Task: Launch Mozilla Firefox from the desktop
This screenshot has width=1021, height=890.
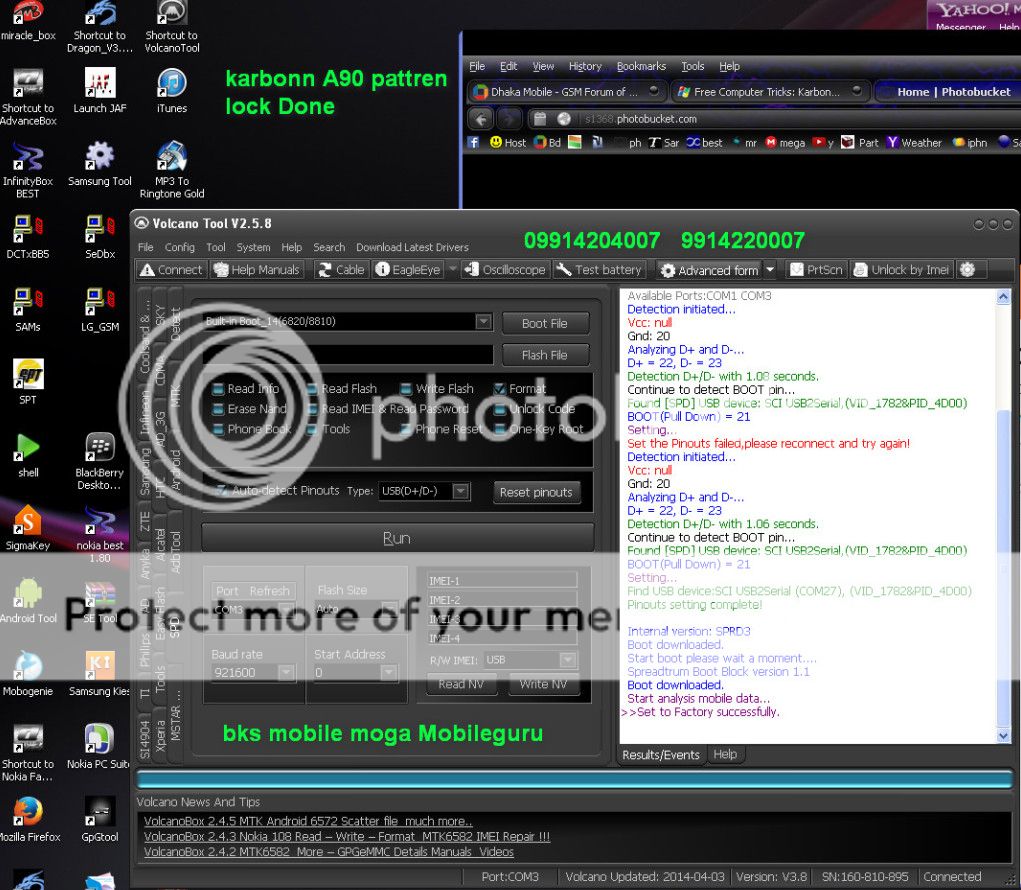Action: [x=29, y=820]
